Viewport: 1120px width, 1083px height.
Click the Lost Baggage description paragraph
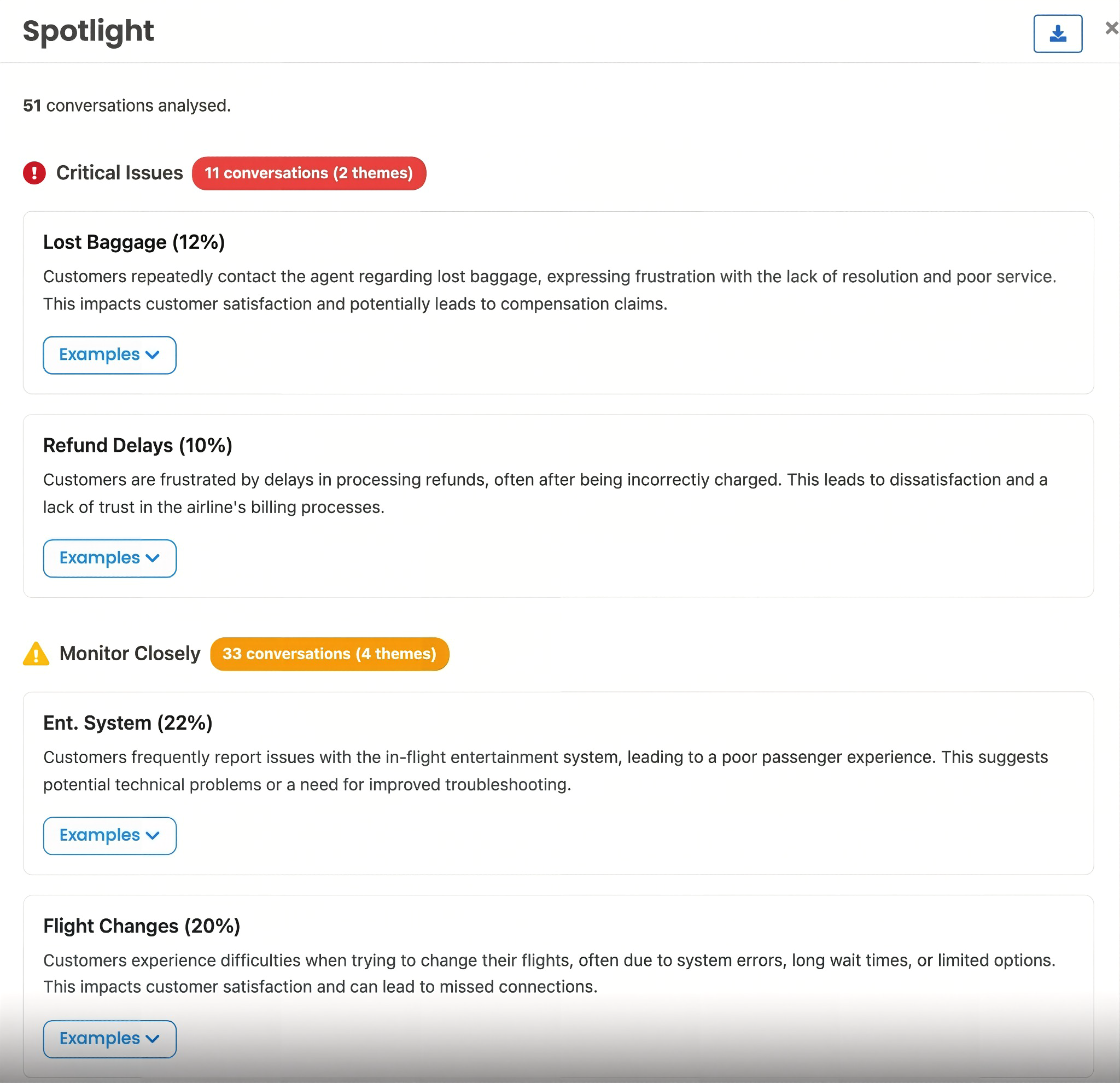click(x=550, y=290)
